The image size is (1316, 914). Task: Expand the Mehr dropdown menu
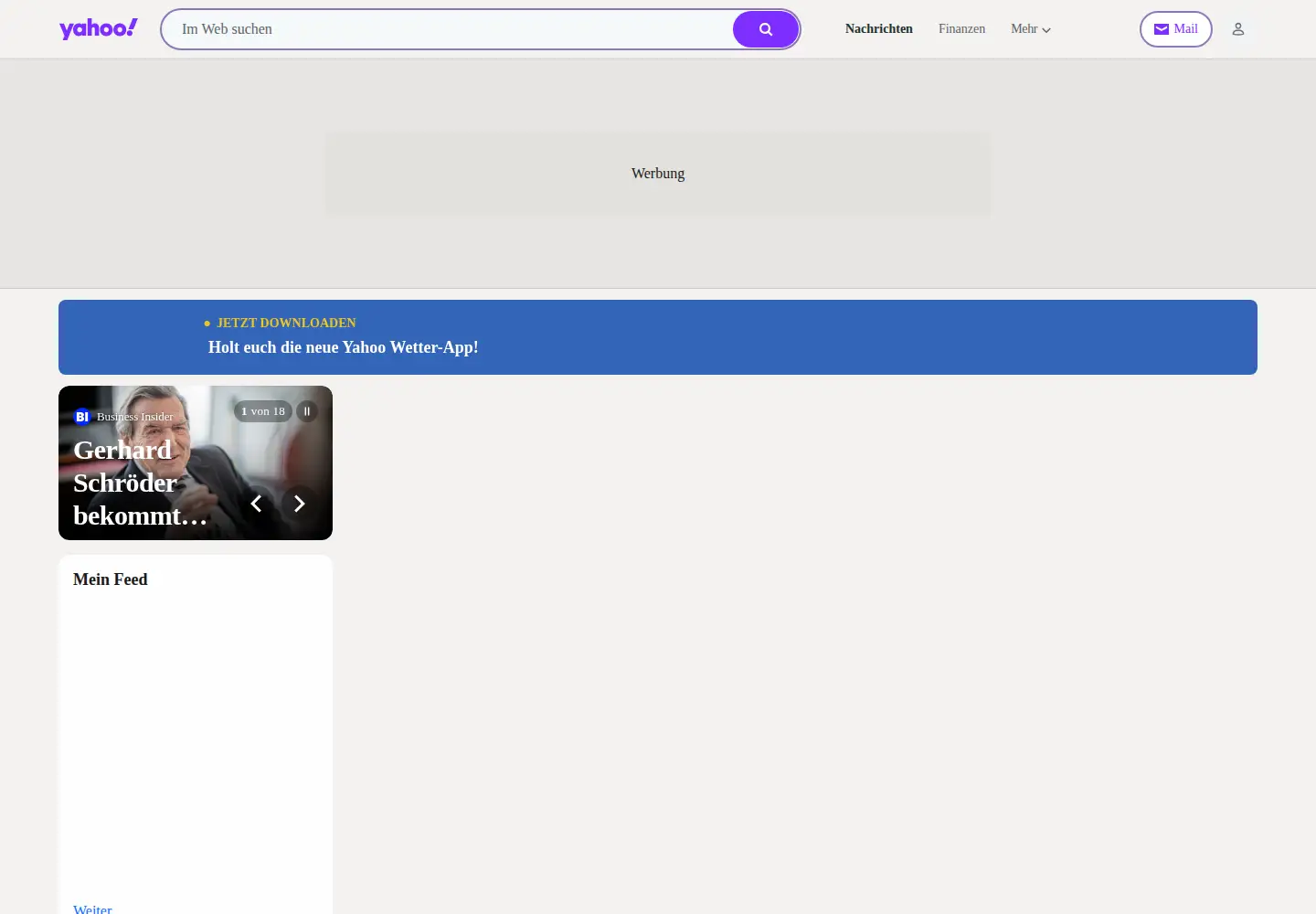pyautogui.click(x=1031, y=29)
